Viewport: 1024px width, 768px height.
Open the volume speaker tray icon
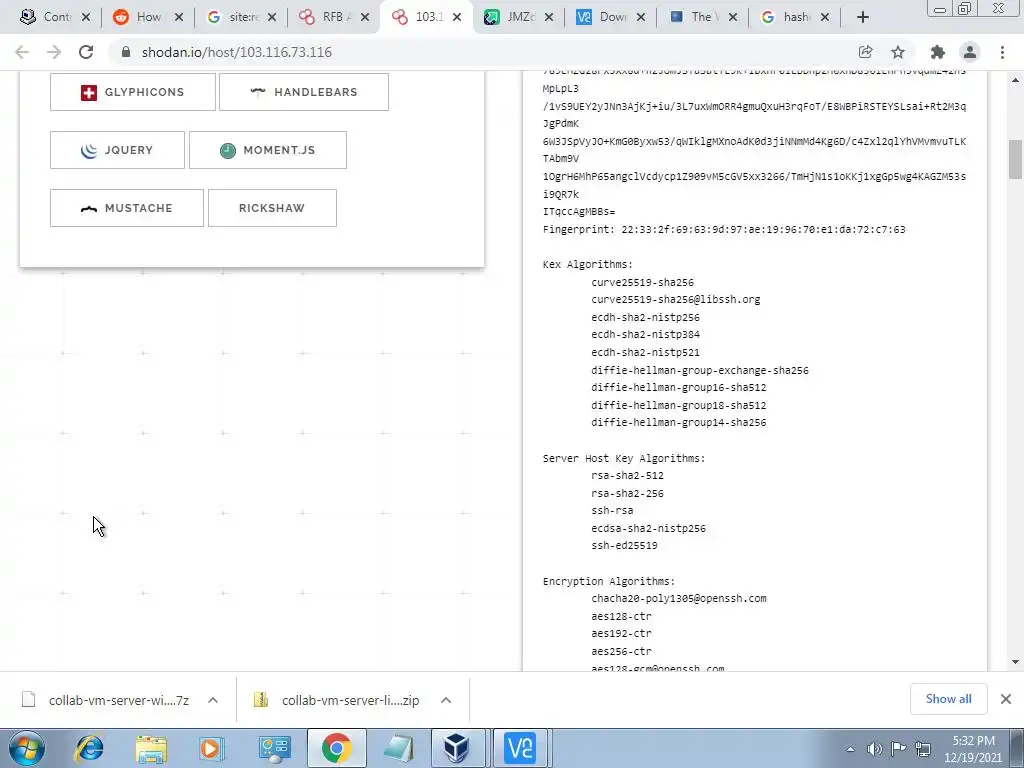point(874,749)
